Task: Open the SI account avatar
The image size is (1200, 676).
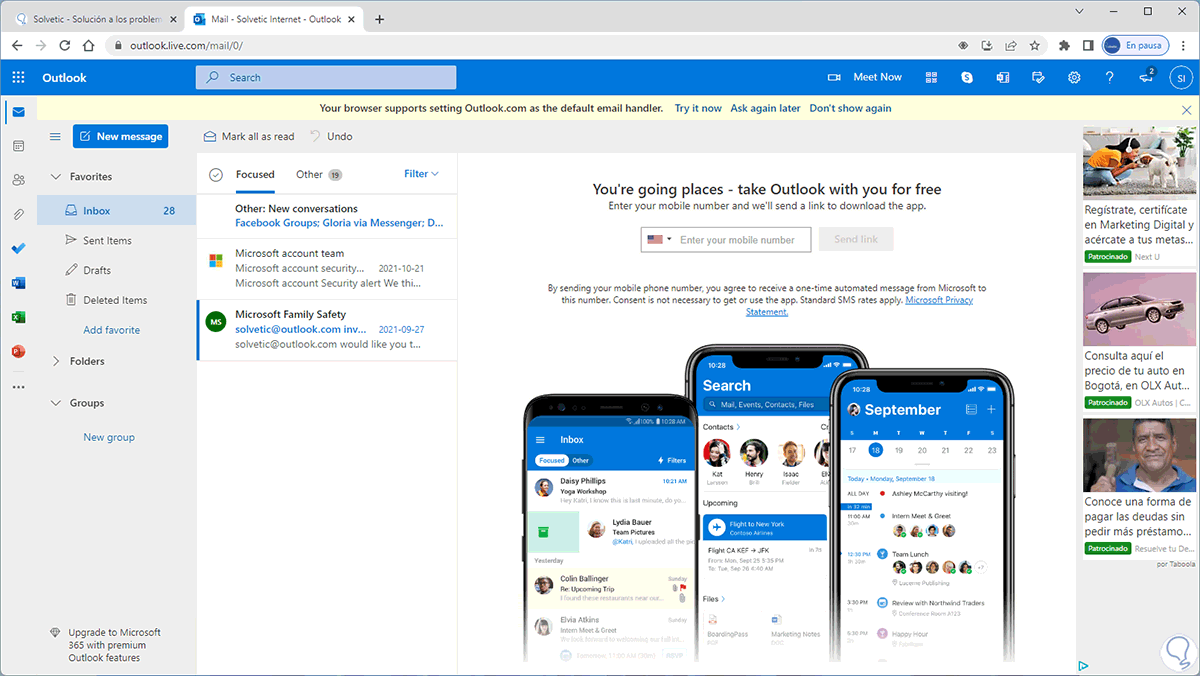Action: (x=1181, y=77)
